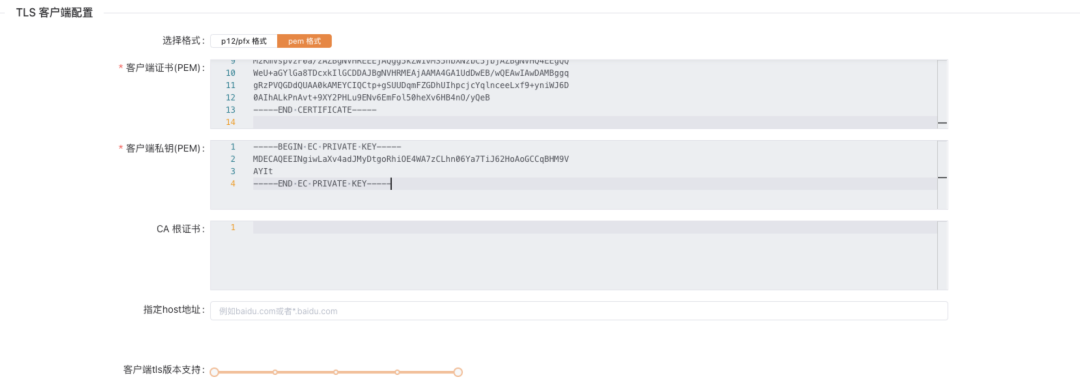Click into the 指定host地址 input field

(579, 311)
